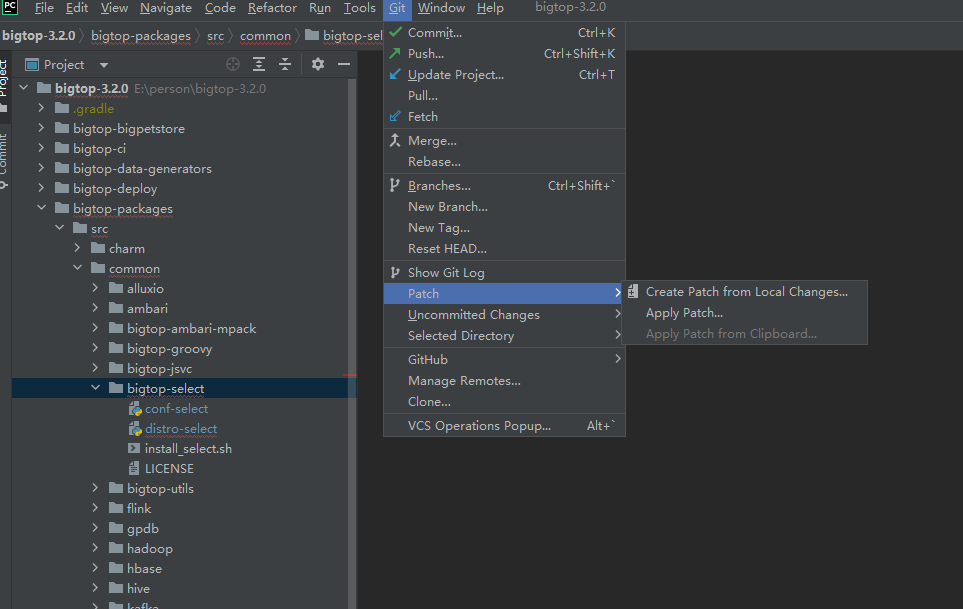The height and width of the screenshot is (609, 963).
Task: Click the install_select.sh shell script icon
Action: coord(134,449)
